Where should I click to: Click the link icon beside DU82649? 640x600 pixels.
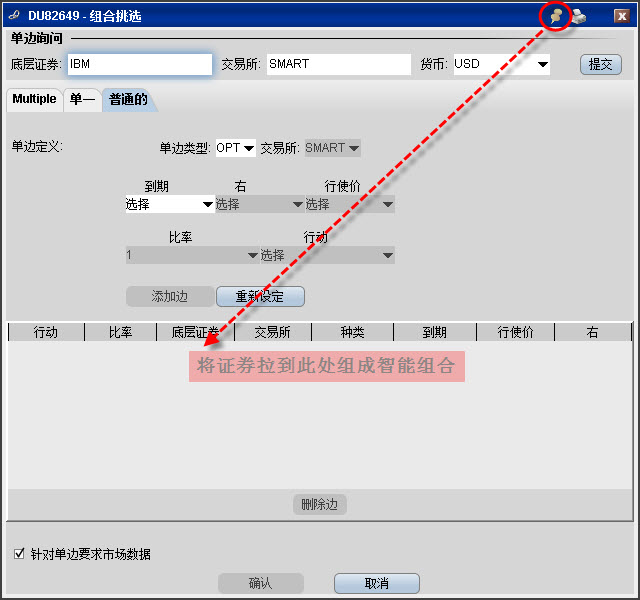[x=14, y=16]
